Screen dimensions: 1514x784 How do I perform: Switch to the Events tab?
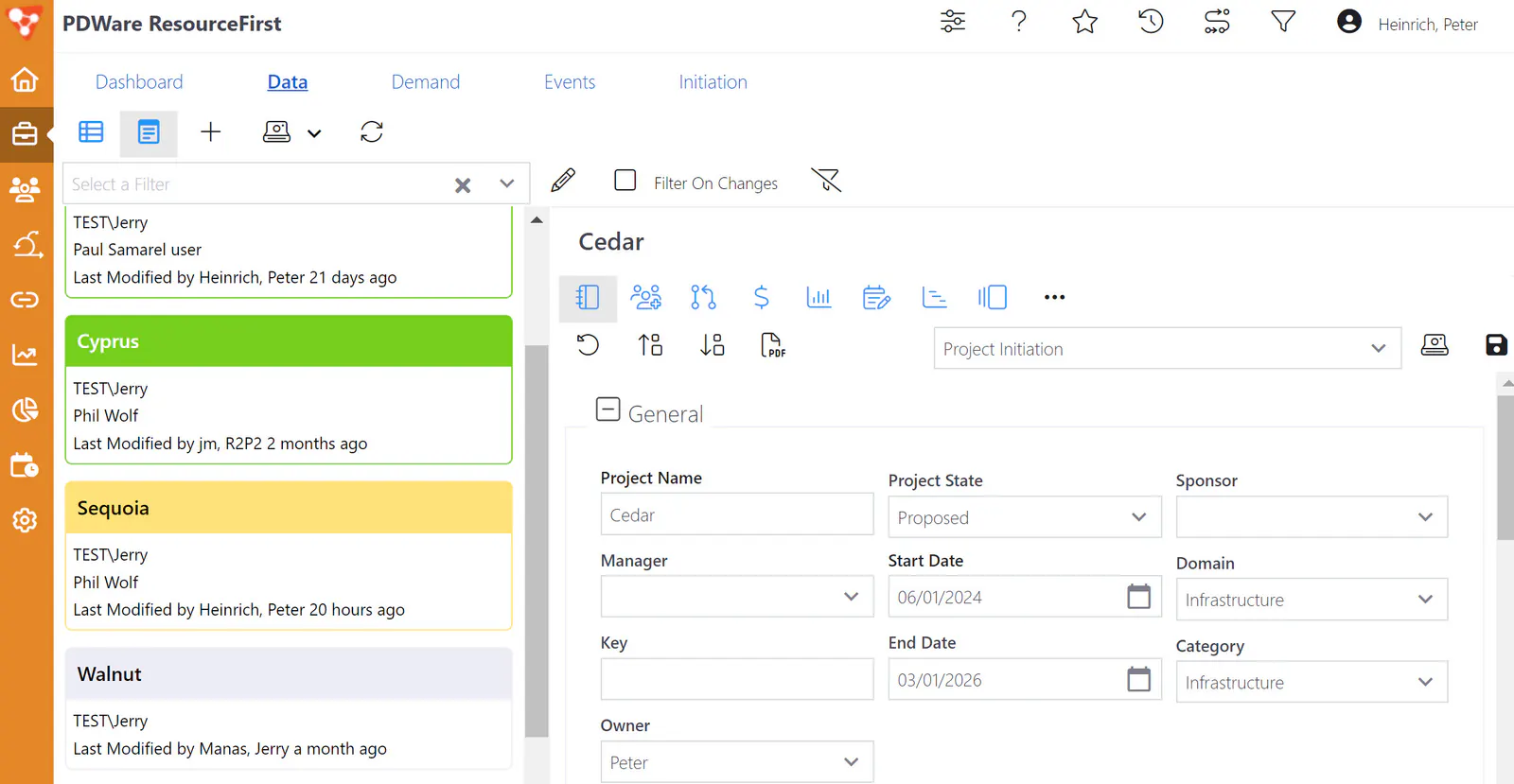coord(570,82)
